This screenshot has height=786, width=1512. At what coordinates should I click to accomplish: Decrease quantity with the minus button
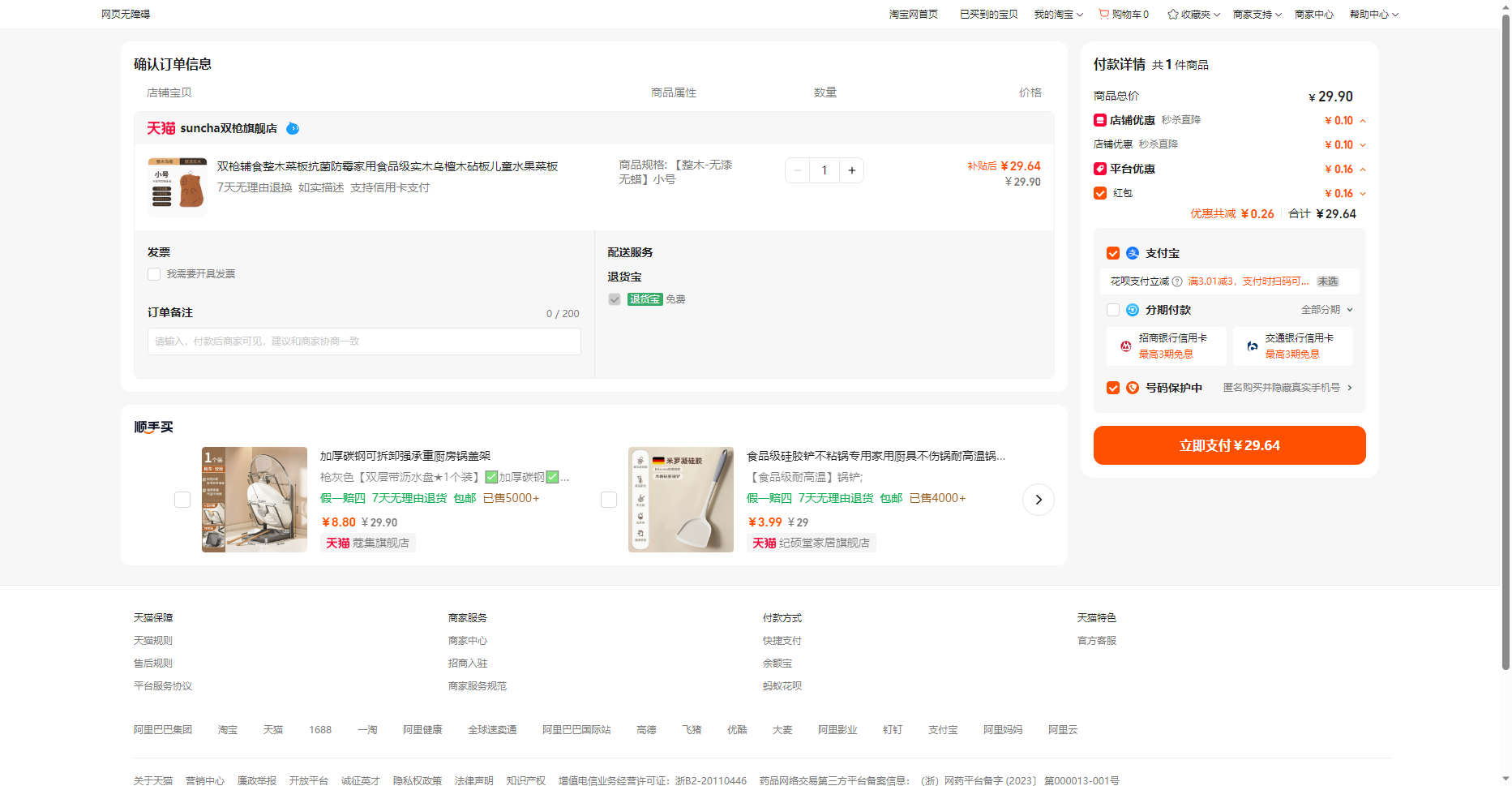[798, 170]
